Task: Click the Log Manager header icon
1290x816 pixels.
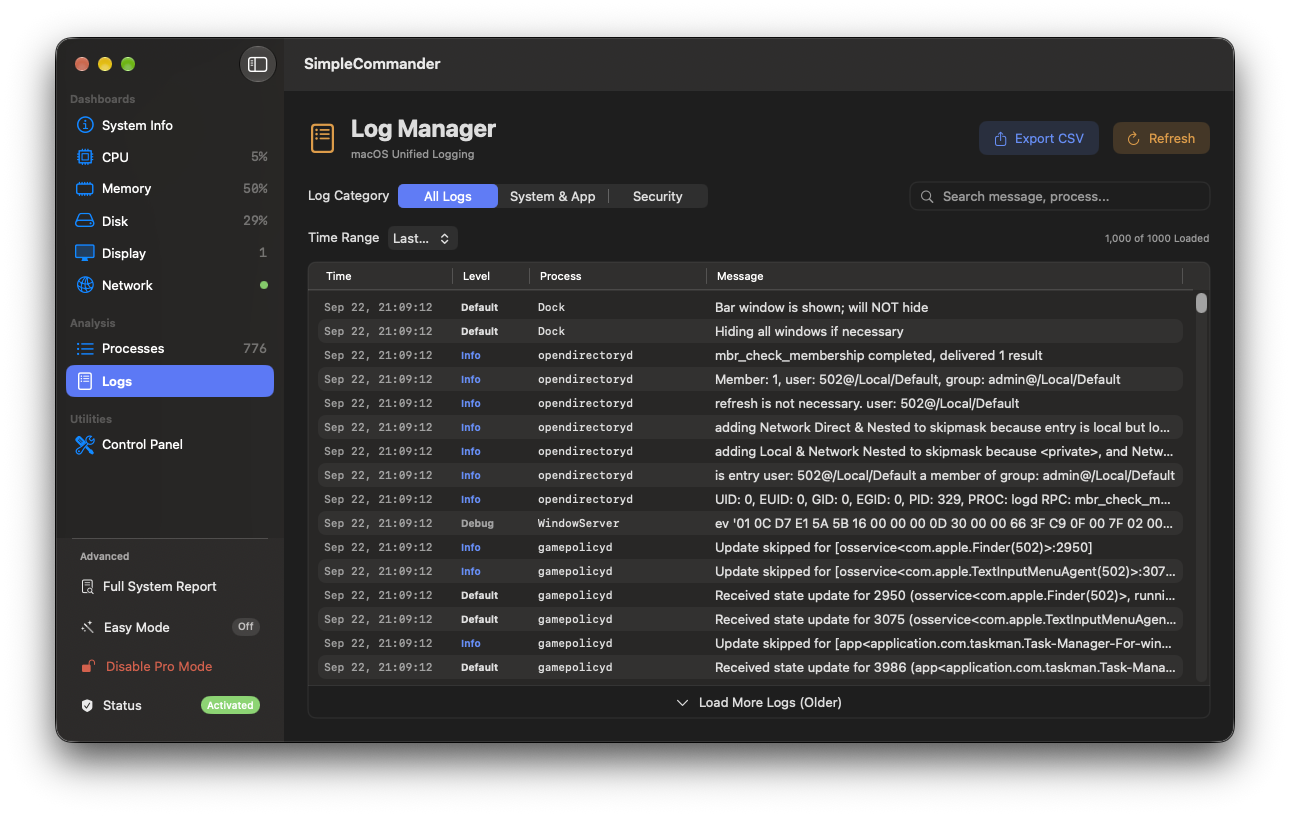Action: [322, 138]
